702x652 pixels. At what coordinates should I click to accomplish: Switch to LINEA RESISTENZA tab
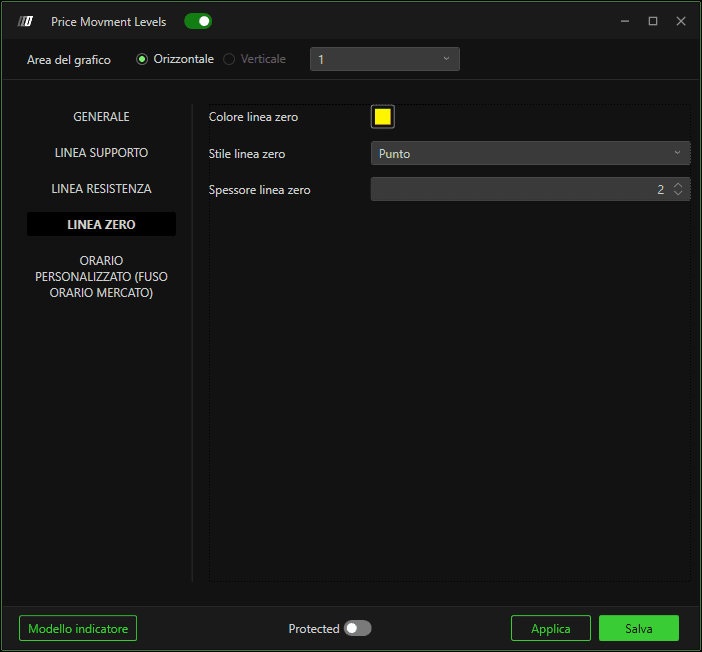point(101,189)
